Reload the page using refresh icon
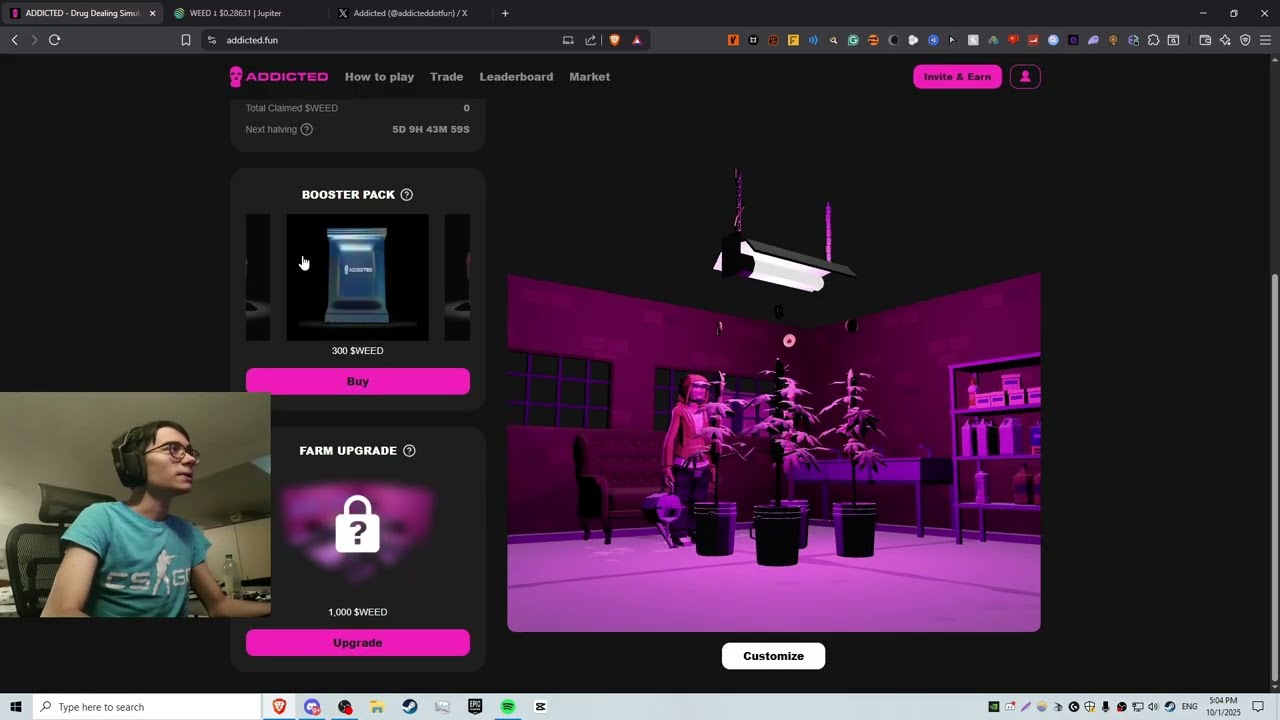Screen dimensions: 1280x720 55,40
